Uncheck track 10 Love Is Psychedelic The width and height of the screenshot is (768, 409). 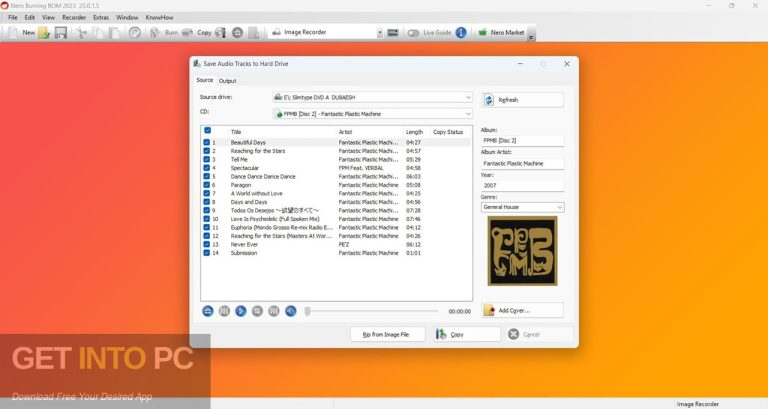206,219
